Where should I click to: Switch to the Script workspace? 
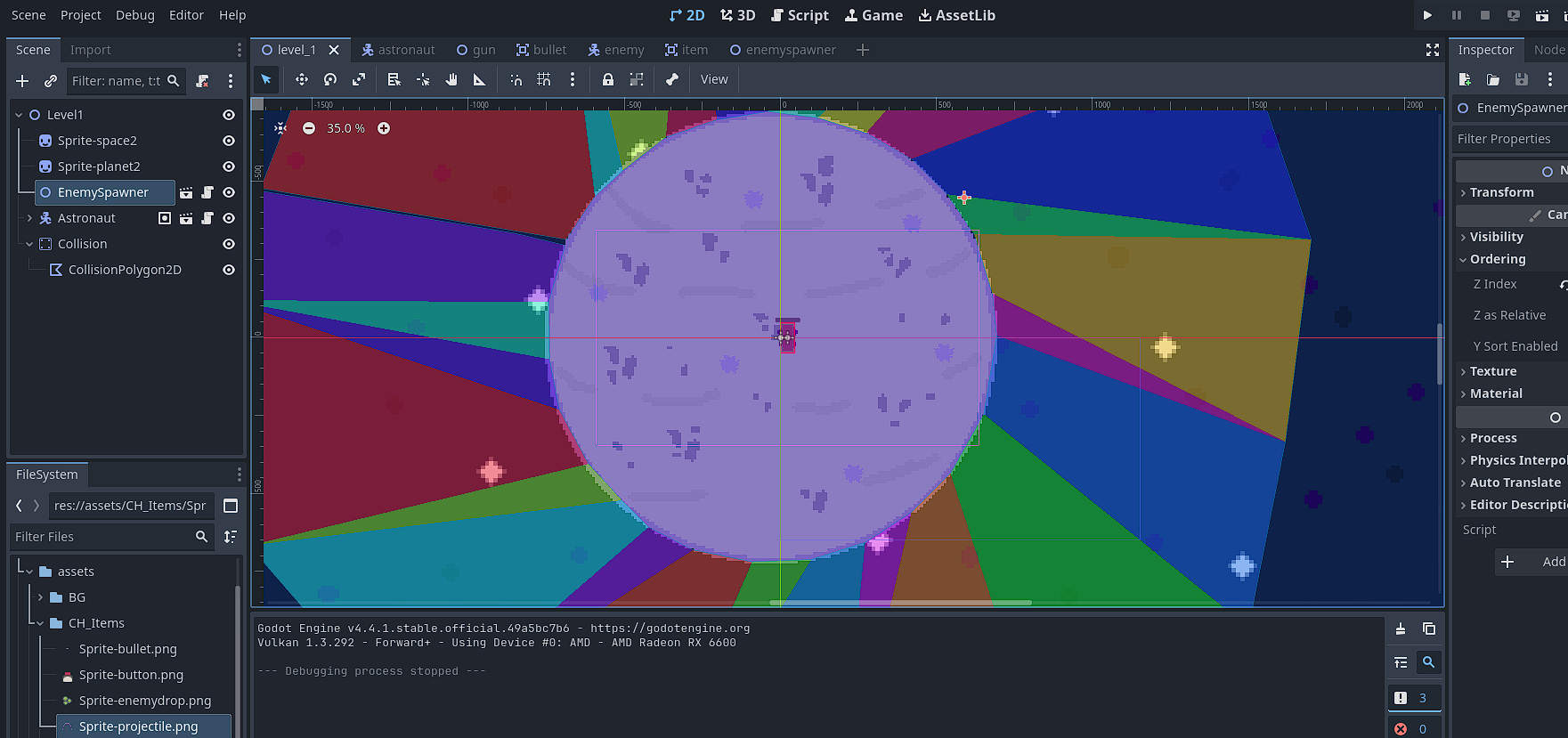(x=800, y=15)
